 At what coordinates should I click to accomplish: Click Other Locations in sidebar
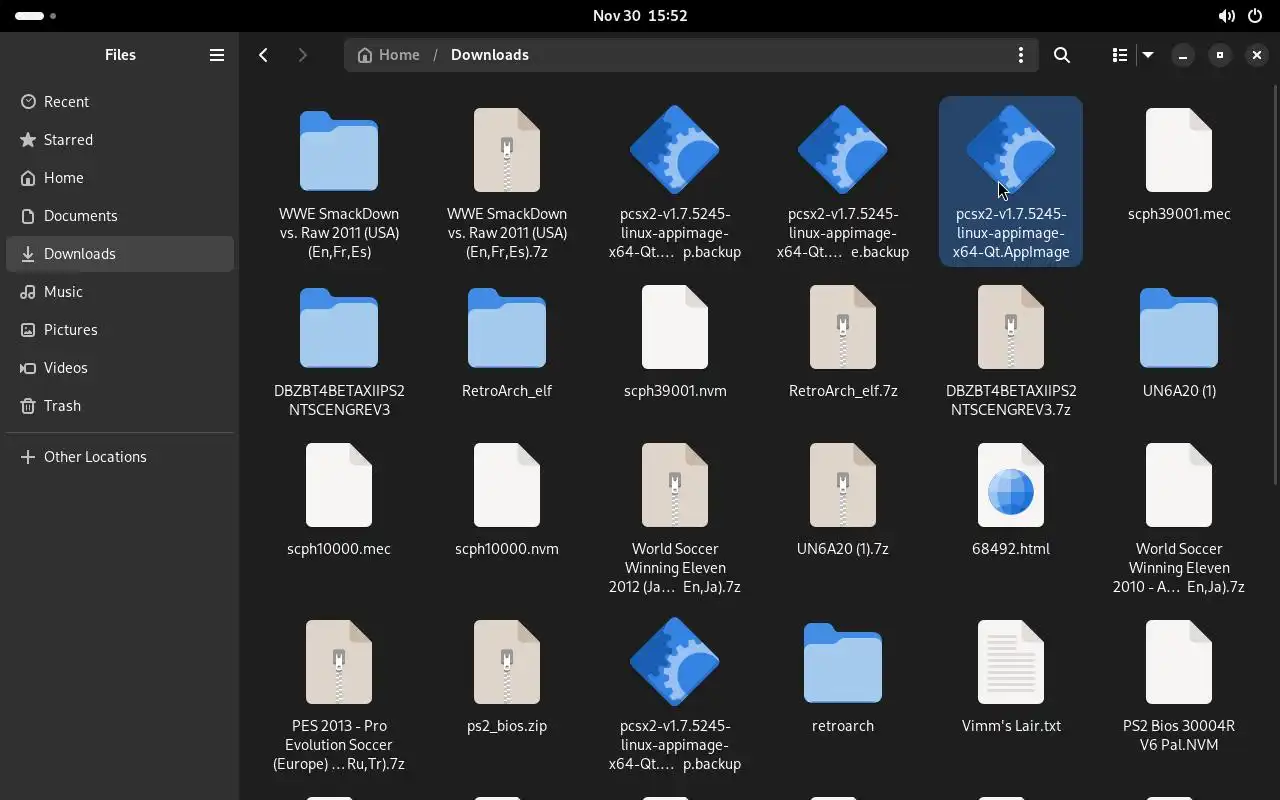120,457
